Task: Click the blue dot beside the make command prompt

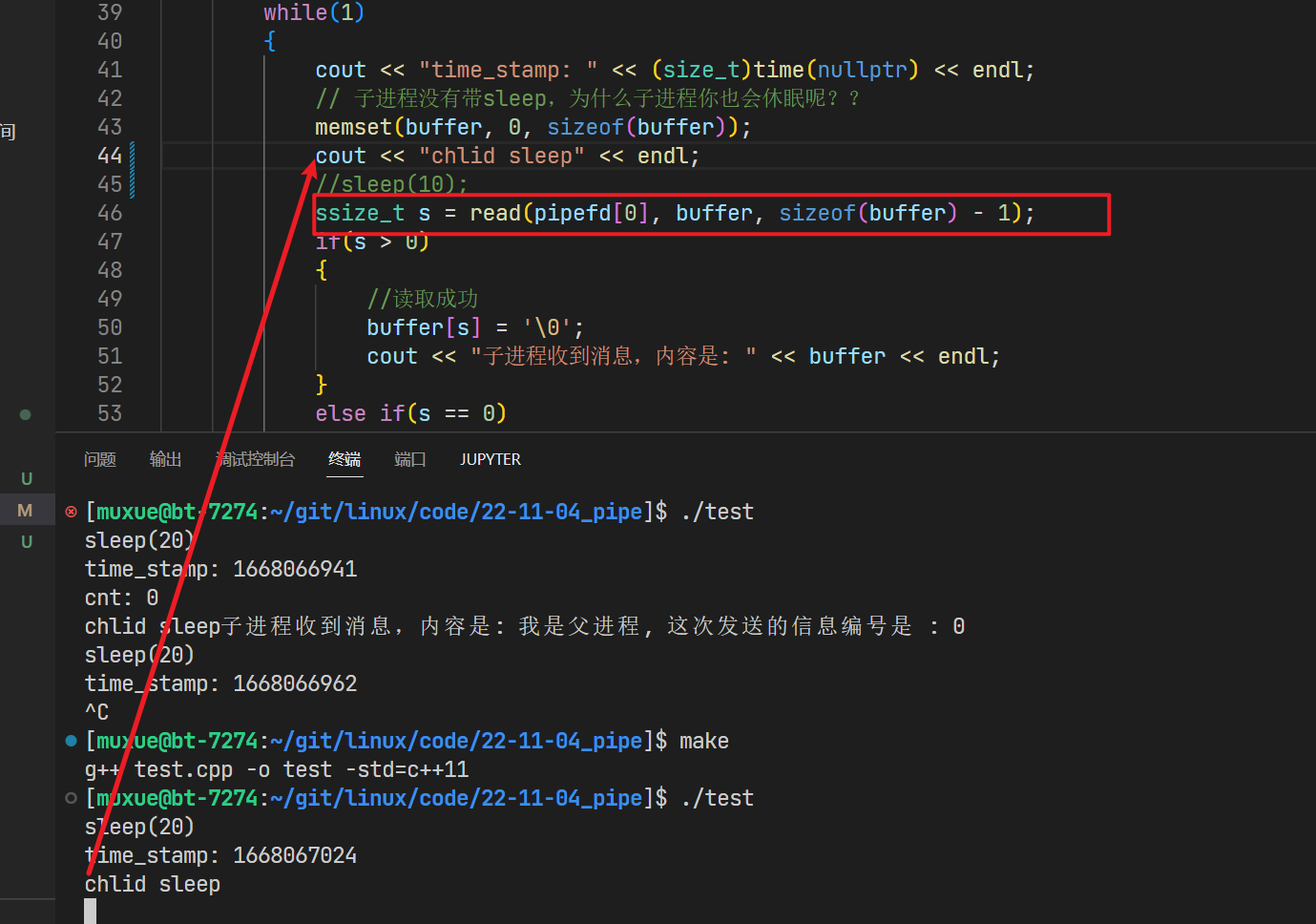Action: [71, 741]
